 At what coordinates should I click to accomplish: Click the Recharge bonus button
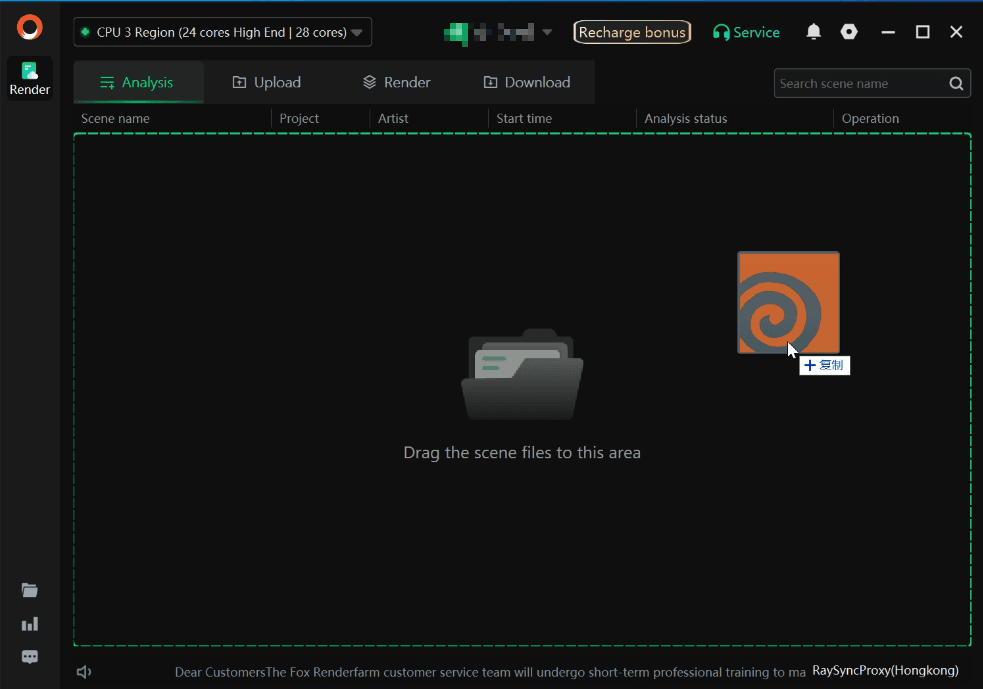(632, 32)
